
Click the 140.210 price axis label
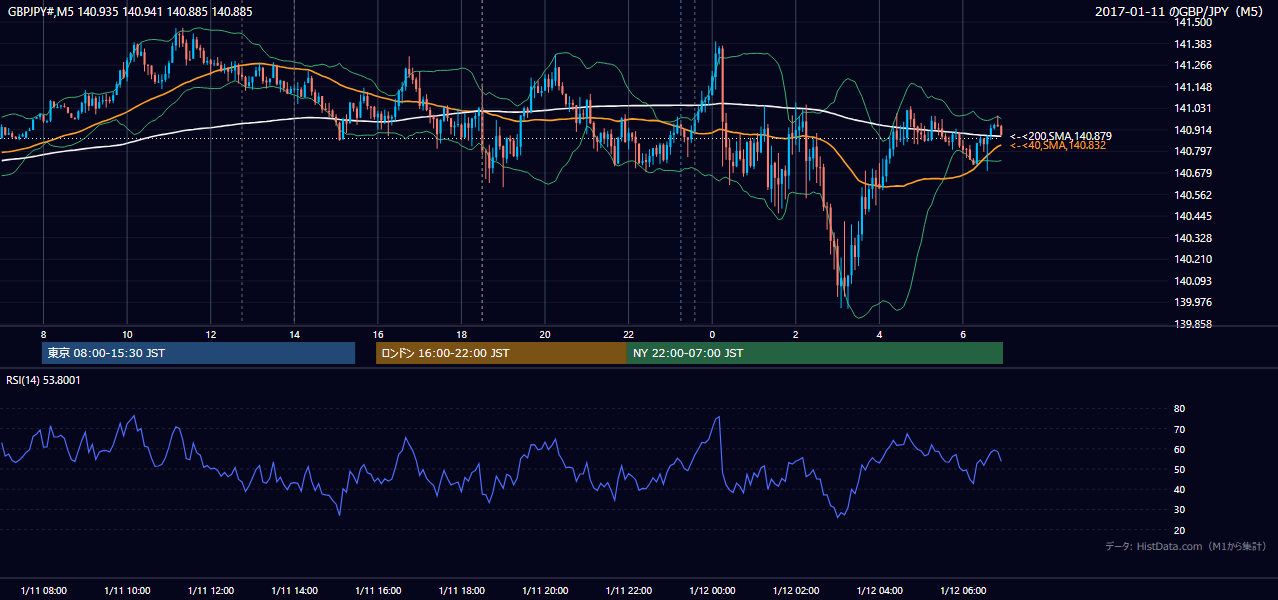1192,259
